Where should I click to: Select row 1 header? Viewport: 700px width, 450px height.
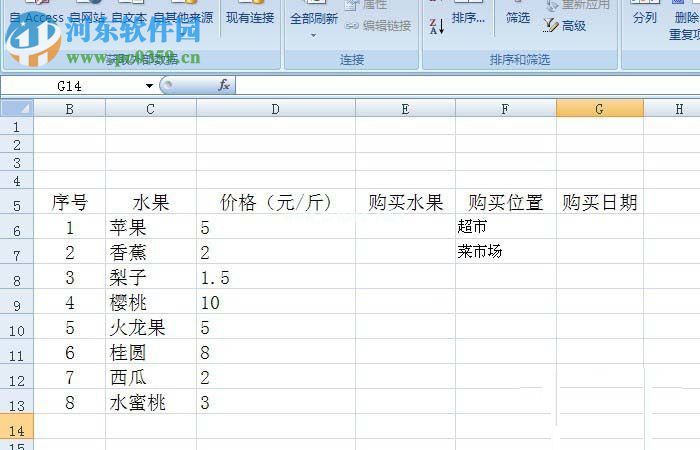click(17, 127)
